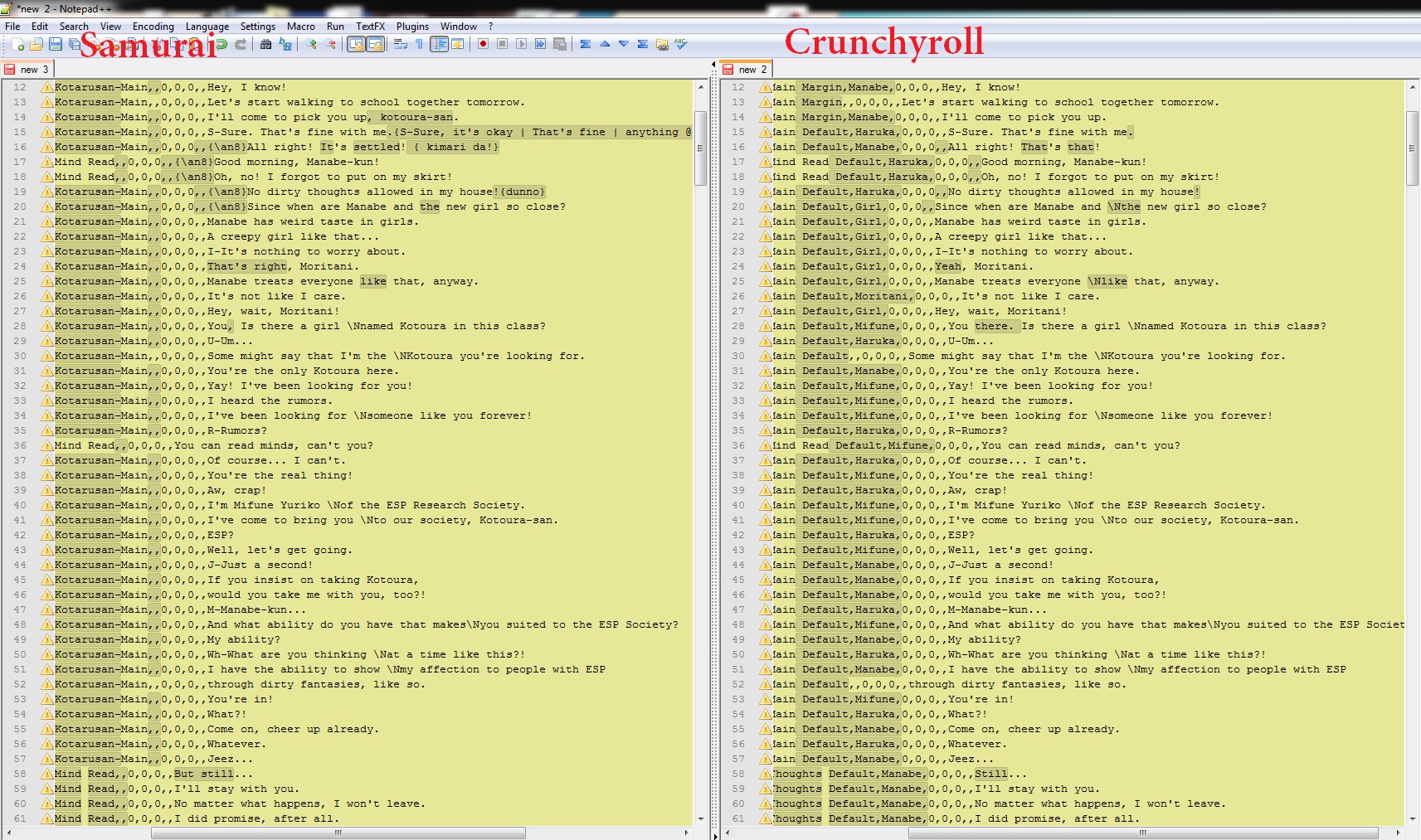1421x840 pixels.
Task: Click the right pane horizontal scroll-right arrow
Action: click(x=1399, y=833)
